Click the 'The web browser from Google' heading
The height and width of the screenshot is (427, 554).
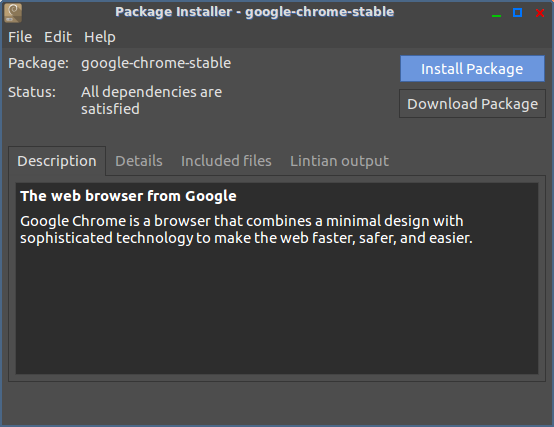pos(128,196)
